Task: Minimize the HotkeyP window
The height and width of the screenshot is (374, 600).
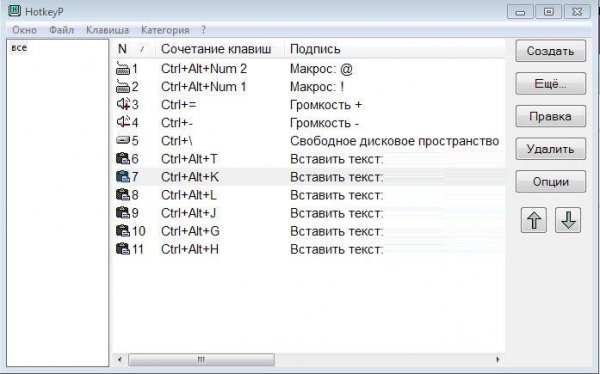Action: (x=520, y=12)
